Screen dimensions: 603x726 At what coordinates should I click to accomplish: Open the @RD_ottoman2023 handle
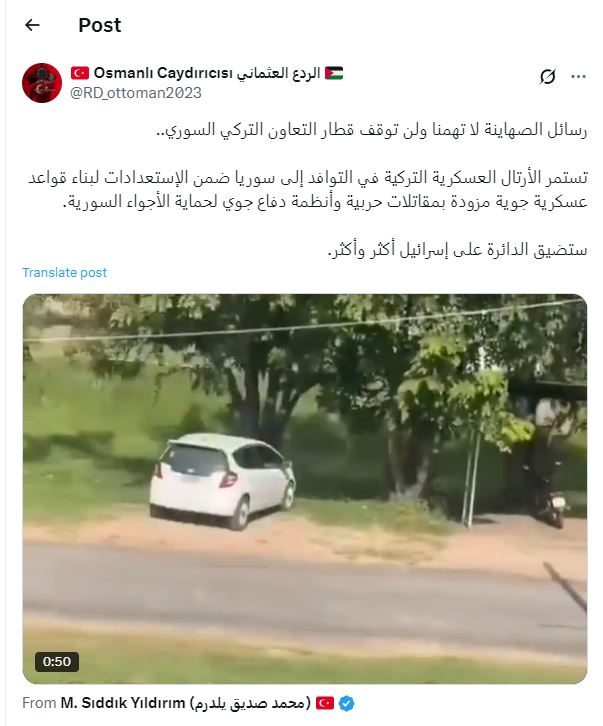(136, 93)
